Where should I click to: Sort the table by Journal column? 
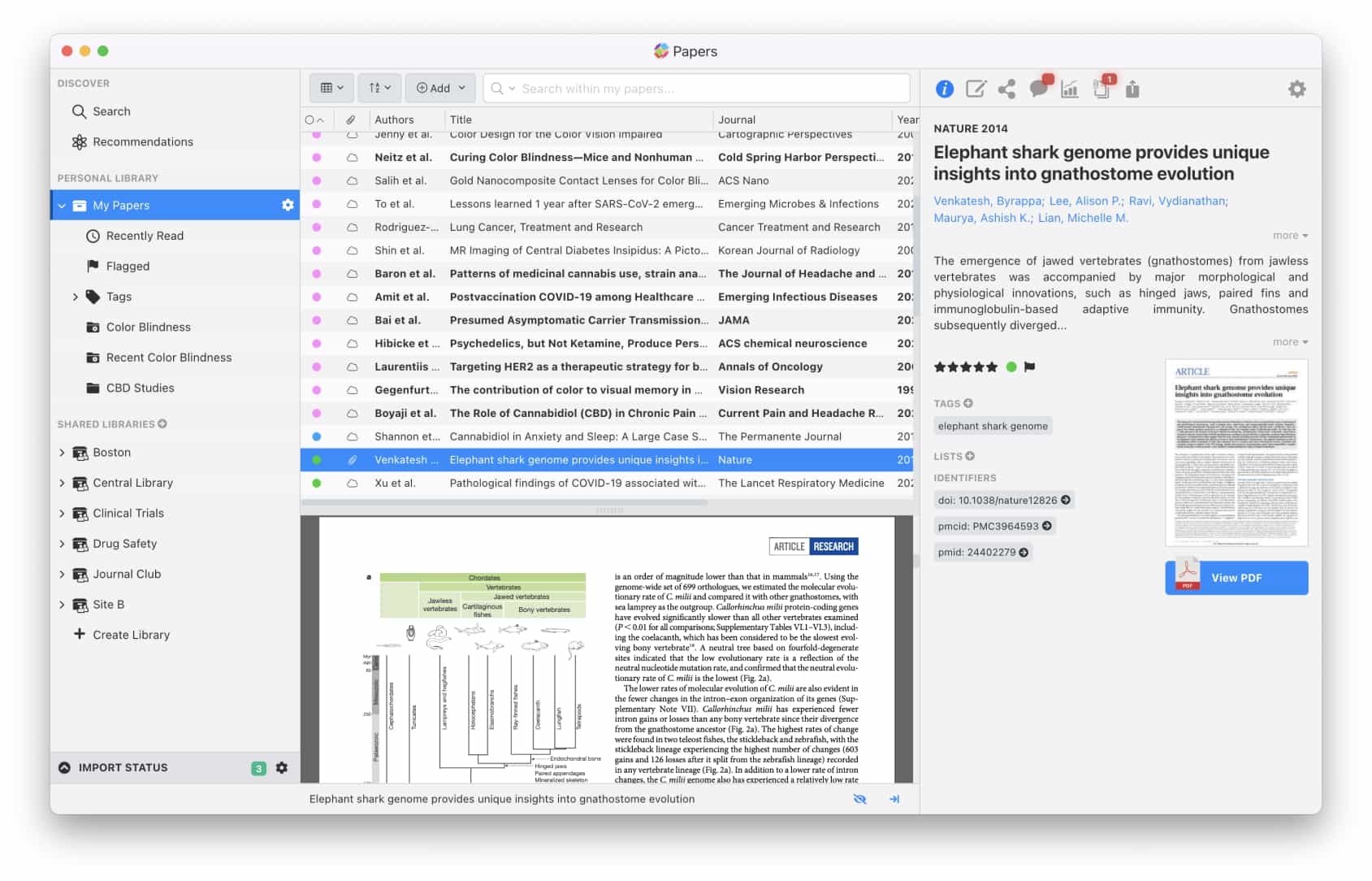[737, 119]
